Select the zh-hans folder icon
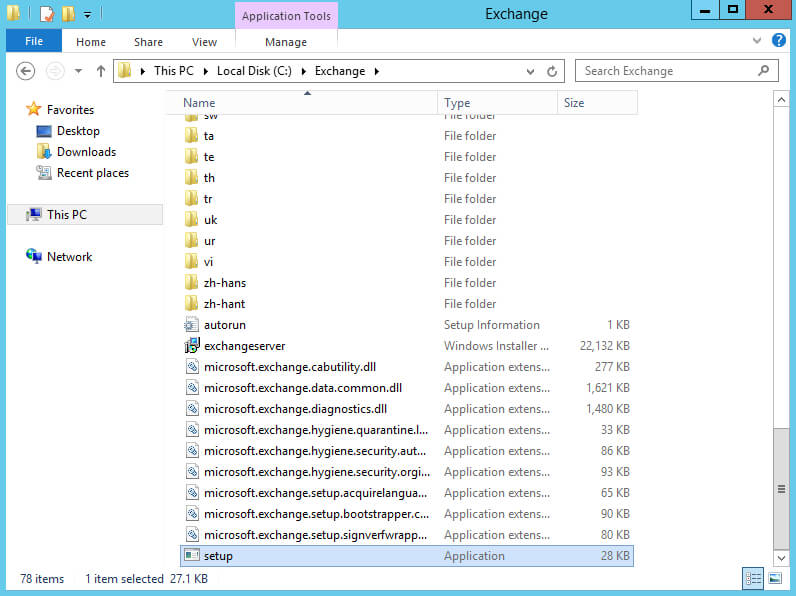 coord(191,282)
